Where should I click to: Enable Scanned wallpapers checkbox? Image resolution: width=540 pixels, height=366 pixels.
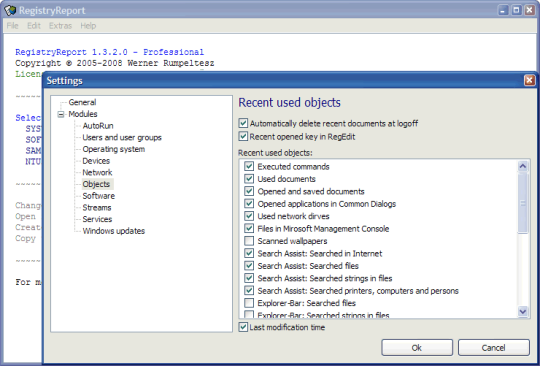click(249, 241)
